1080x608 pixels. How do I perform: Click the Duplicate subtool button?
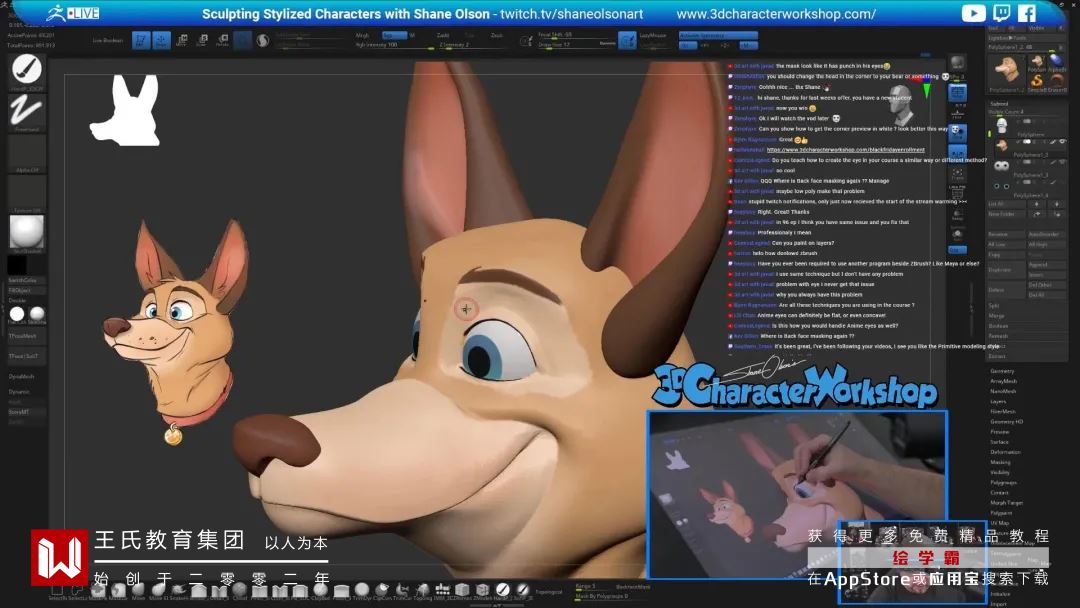(1006, 270)
